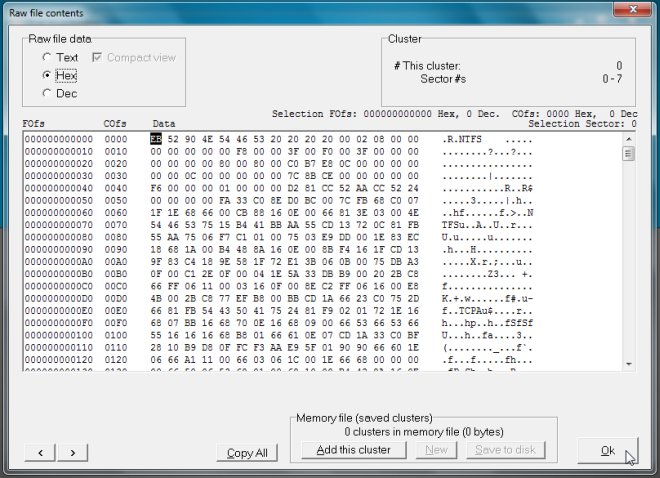Click the '..hf......f.>..N' ASCII text
The height and width of the screenshot is (478, 660).
pyautogui.click(x=487, y=212)
